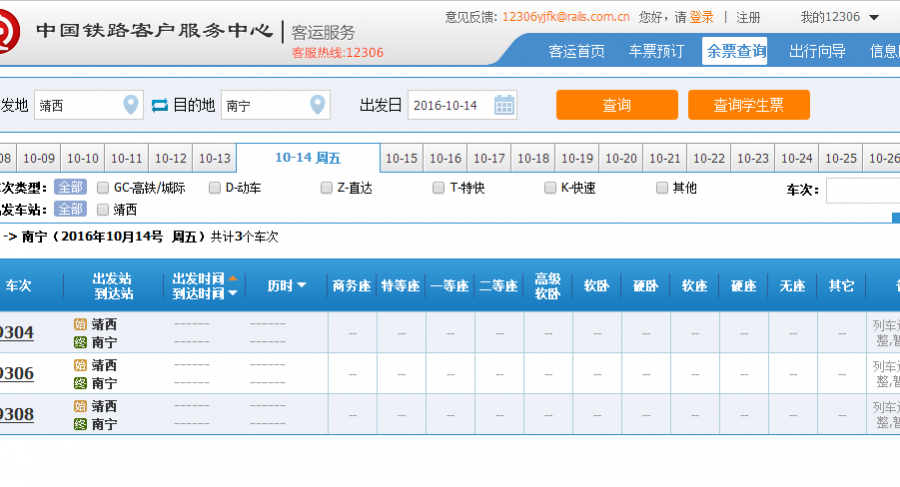The height and width of the screenshot is (487, 900).
Task: Select the 10-22 date tab
Action: (709, 158)
